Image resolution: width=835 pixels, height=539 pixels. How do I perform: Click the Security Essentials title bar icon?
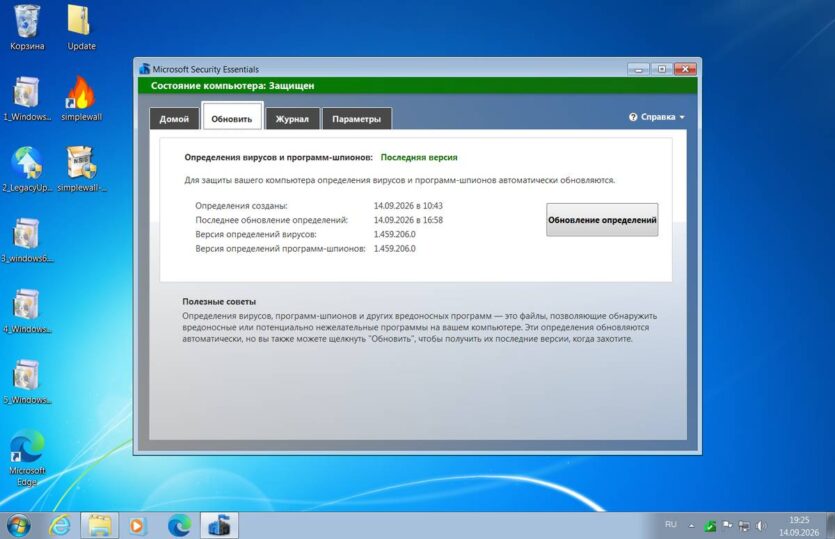(144, 69)
